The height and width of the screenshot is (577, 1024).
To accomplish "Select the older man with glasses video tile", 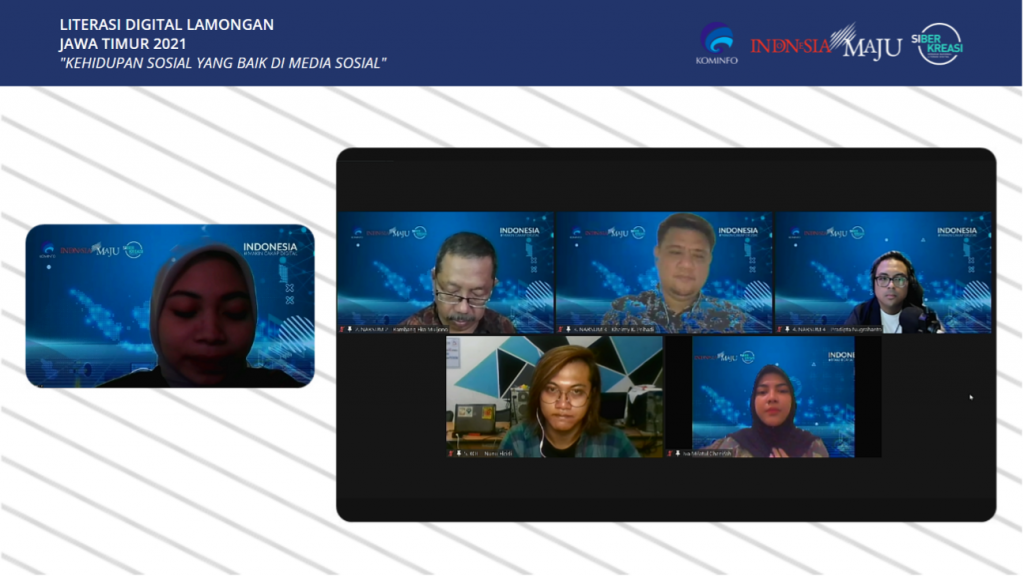I will pos(445,270).
